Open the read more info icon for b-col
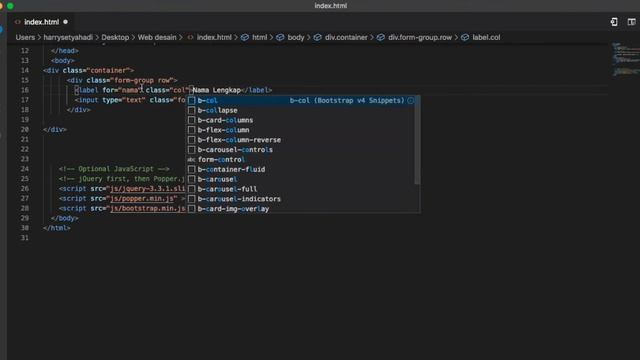 click(411, 100)
